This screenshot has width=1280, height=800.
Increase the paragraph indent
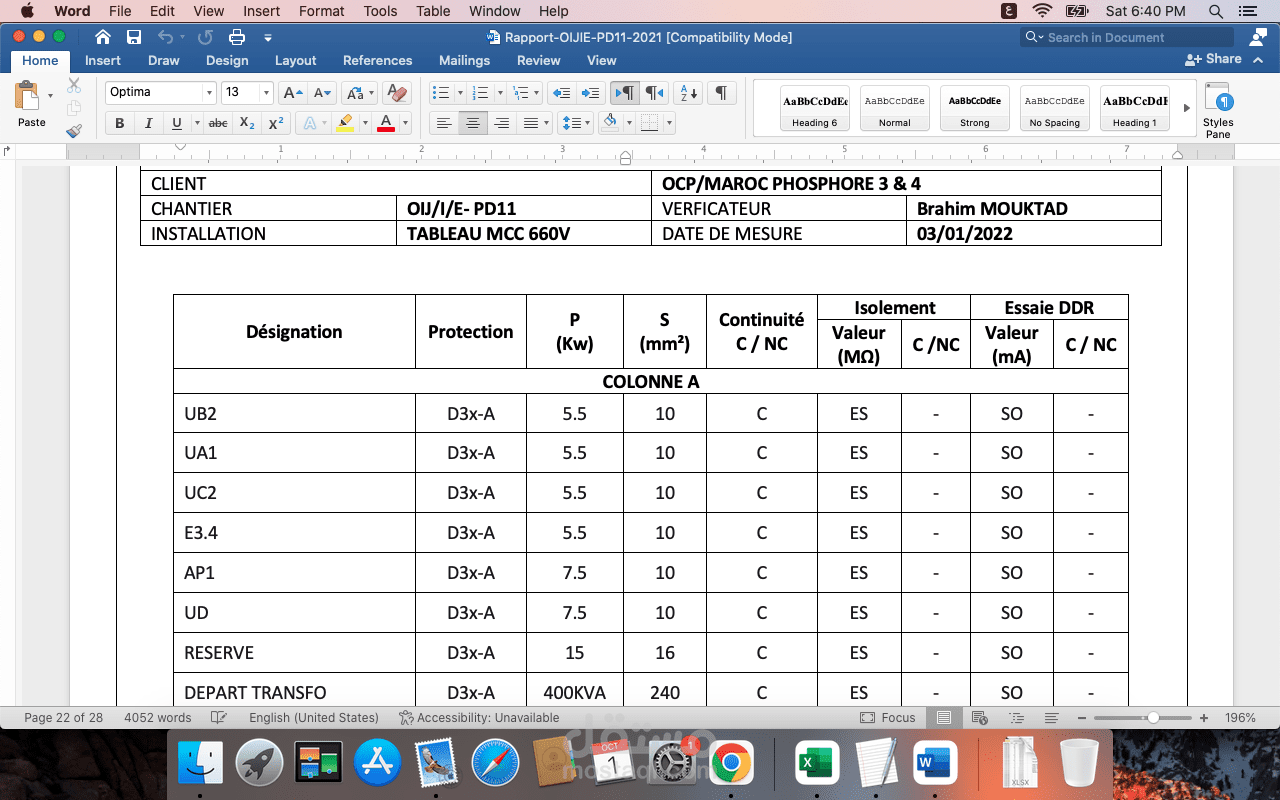(591, 93)
